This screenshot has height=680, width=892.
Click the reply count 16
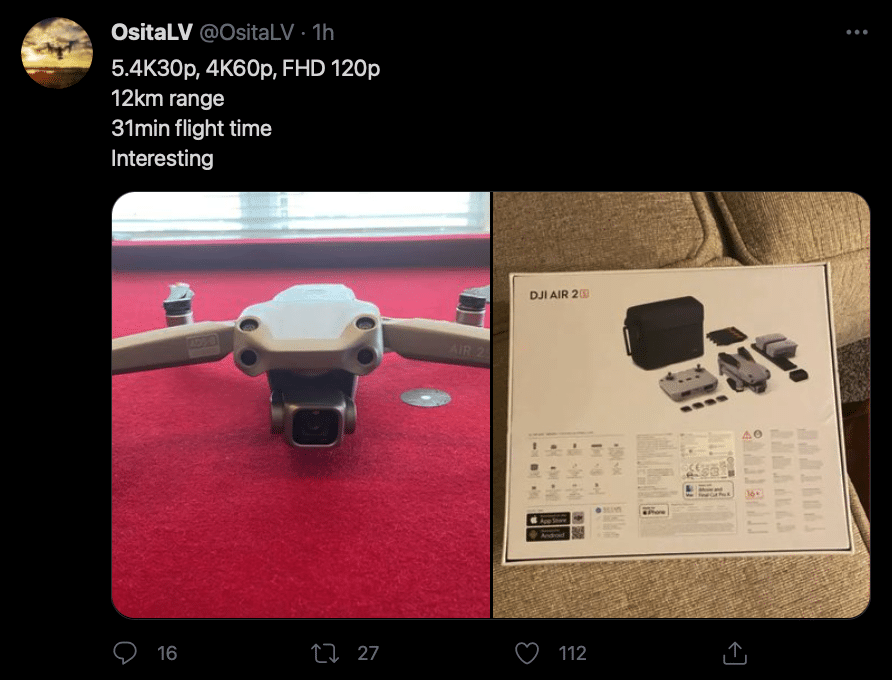(167, 653)
